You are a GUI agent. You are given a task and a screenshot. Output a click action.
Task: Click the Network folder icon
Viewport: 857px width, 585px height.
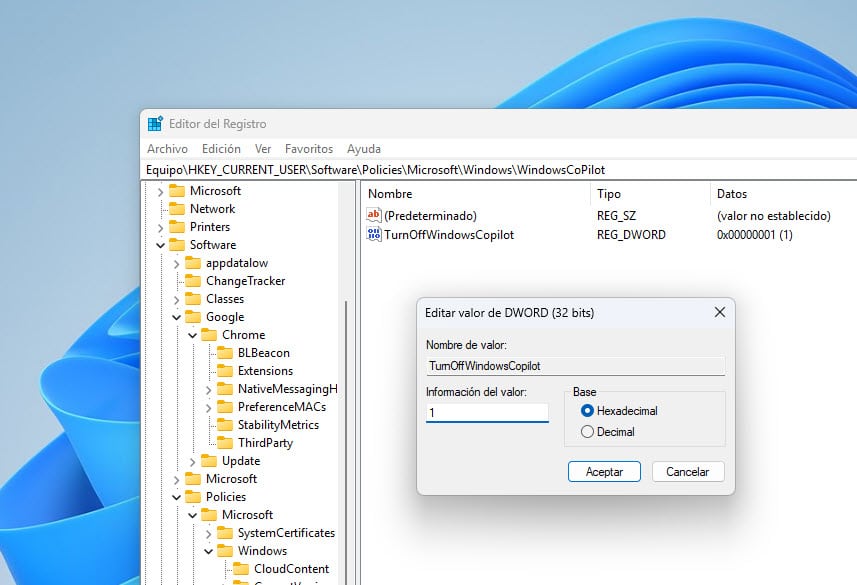click(177, 208)
